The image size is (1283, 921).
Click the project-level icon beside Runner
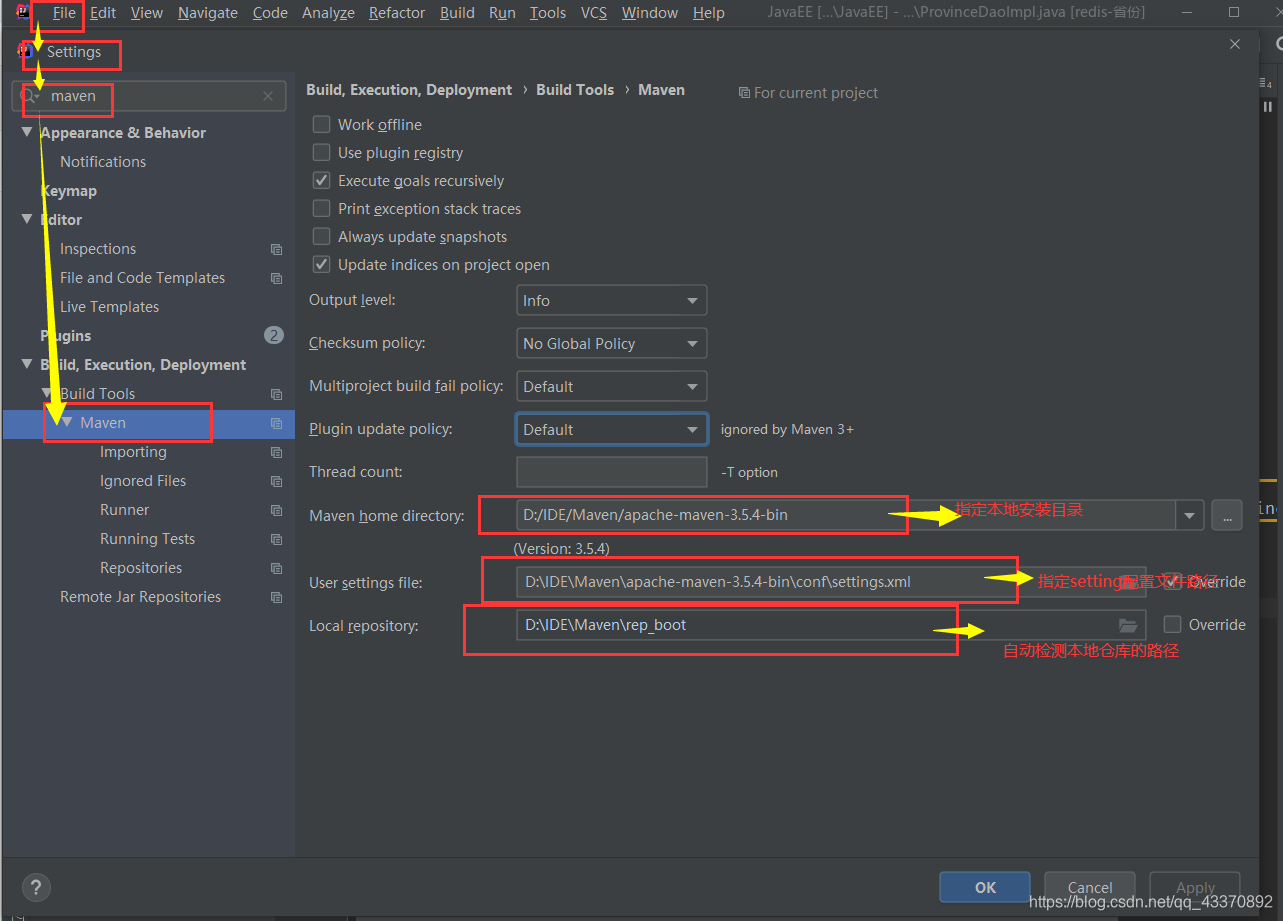click(276, 510)
